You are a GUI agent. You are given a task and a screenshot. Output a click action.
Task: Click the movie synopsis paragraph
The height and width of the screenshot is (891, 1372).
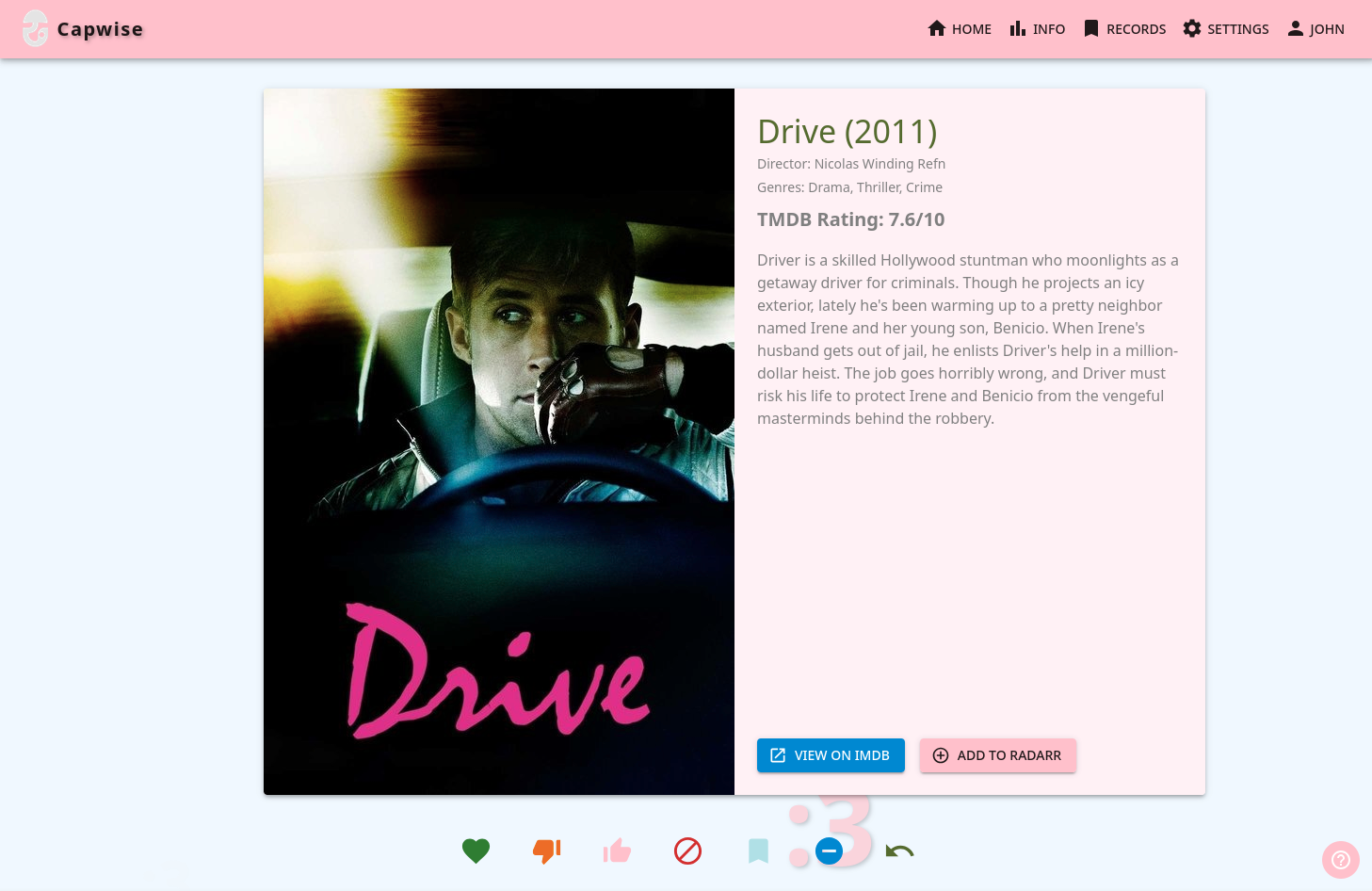pyautogui.click(x=969, y=339)
